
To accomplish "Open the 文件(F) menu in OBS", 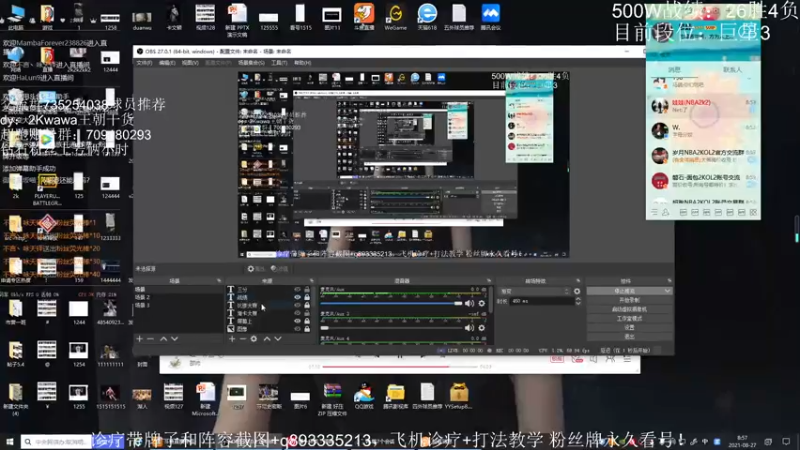I will coord(144,63).
